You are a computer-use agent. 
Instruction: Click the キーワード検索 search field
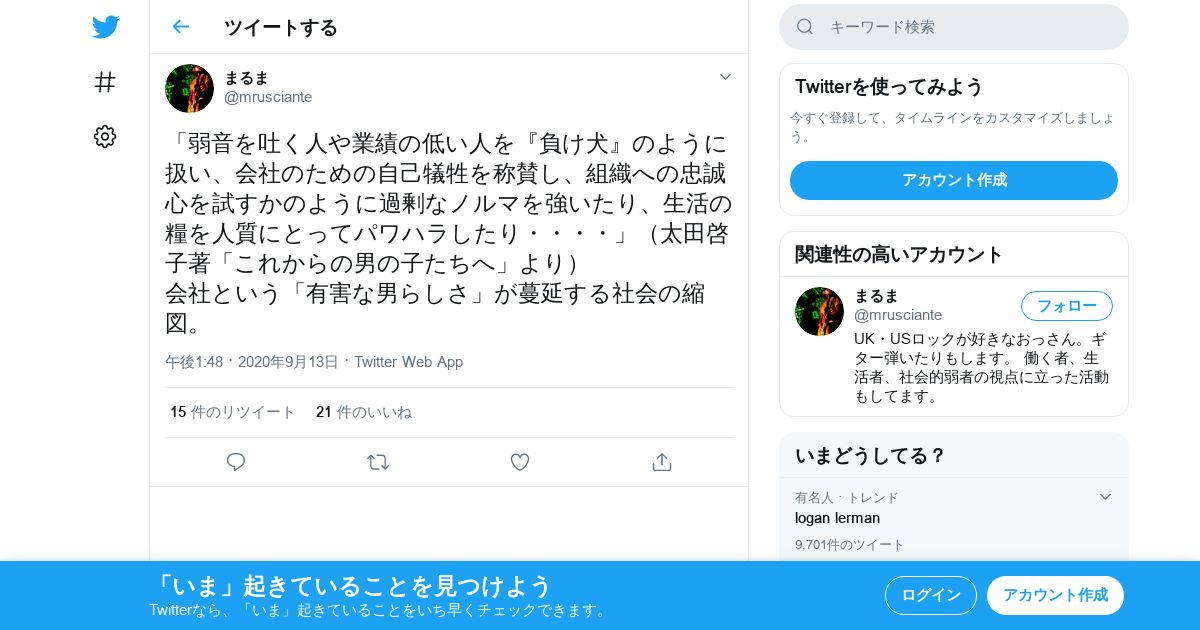[954, 27]
